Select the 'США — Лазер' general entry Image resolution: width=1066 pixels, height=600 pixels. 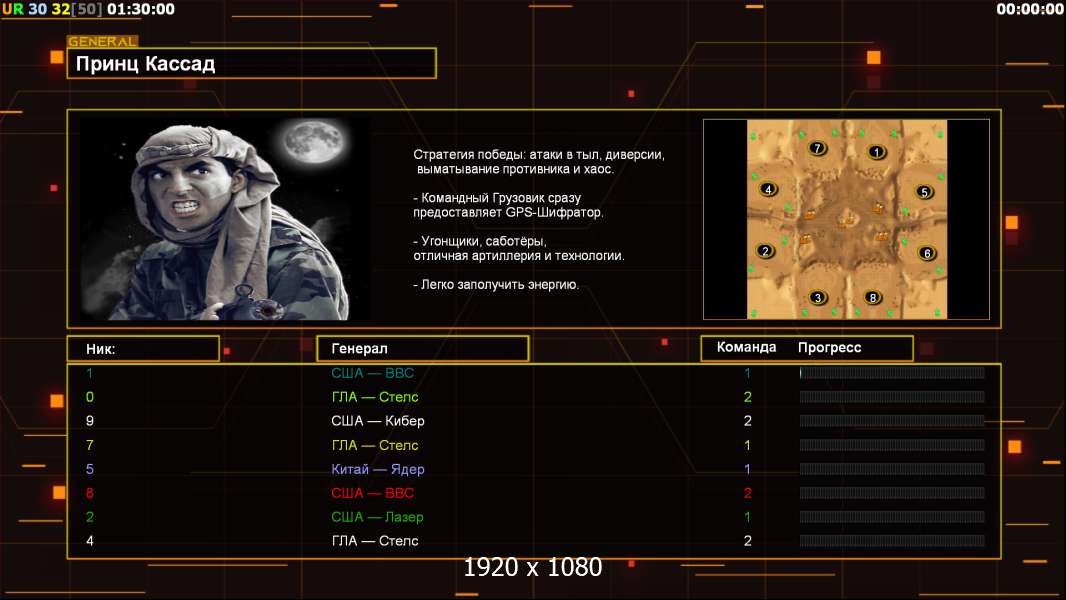pos(377,517)
